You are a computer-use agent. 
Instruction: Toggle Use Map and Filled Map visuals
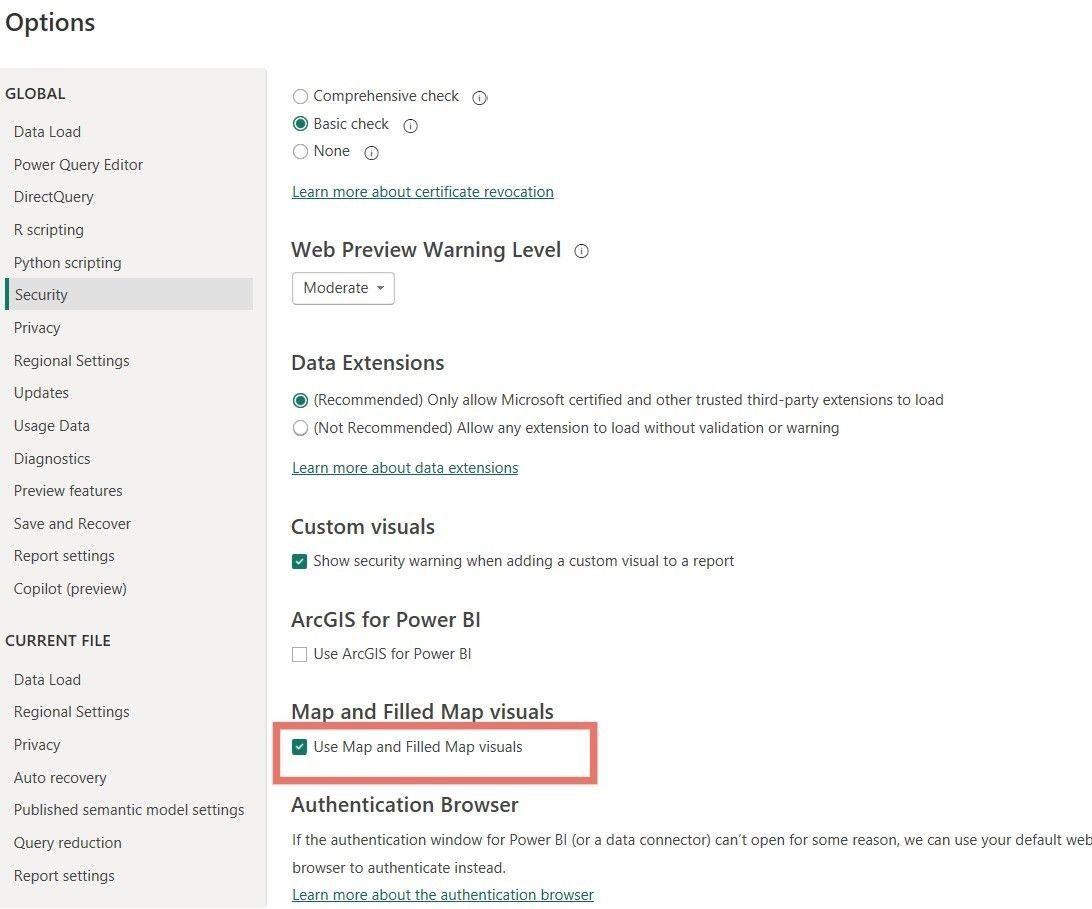click(x=299, y=747)
